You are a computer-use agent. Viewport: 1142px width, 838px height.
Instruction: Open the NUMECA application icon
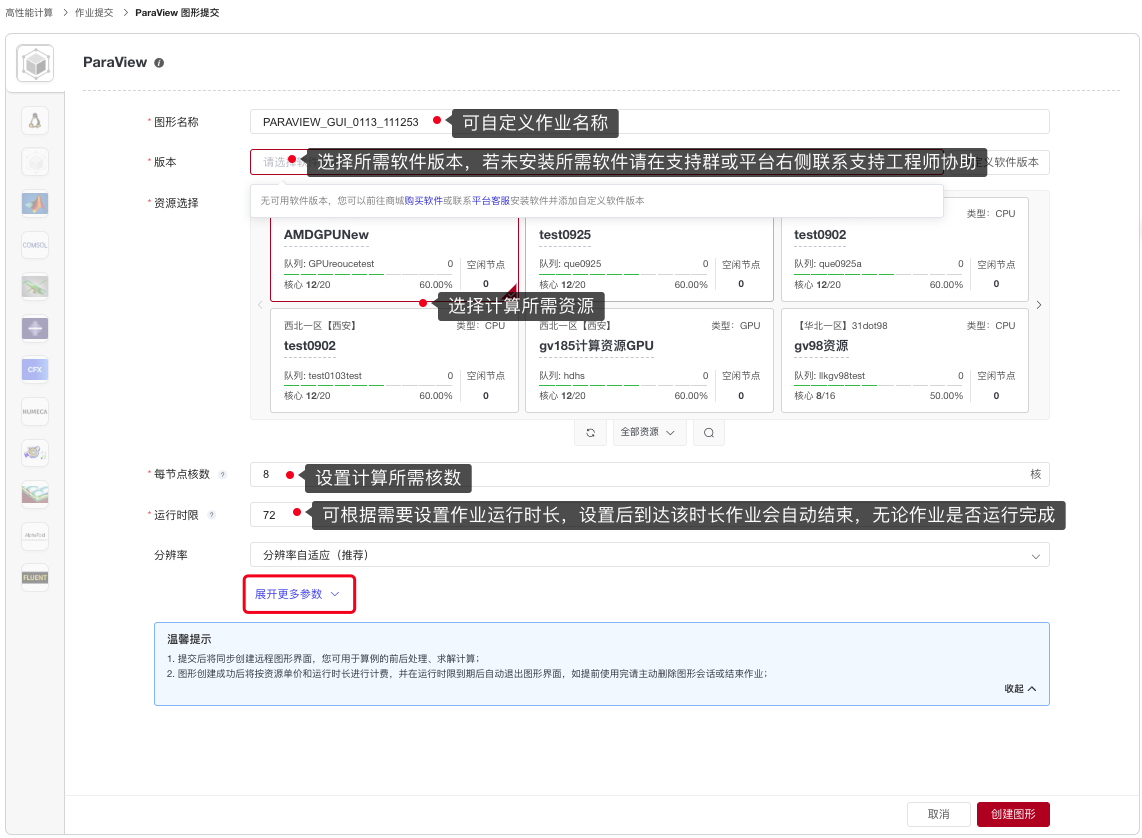click(35, 411)
